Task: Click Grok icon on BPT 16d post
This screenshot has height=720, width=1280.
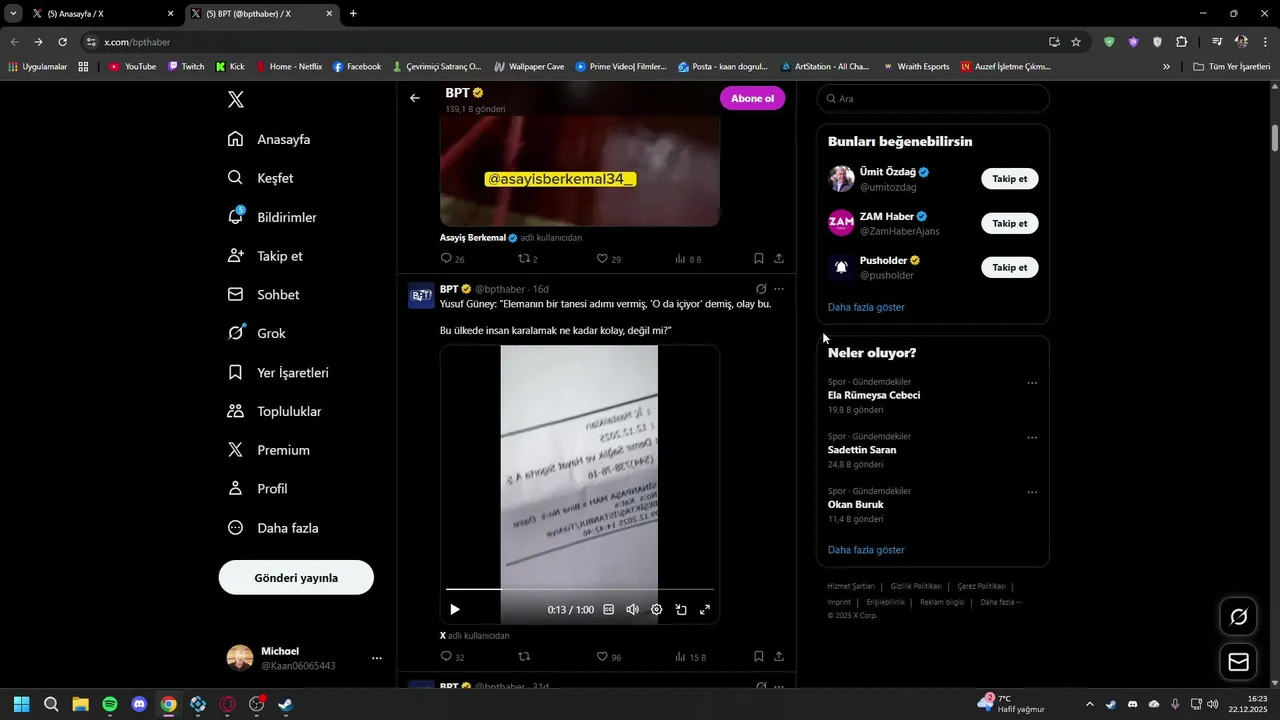Action: [761, 289]
